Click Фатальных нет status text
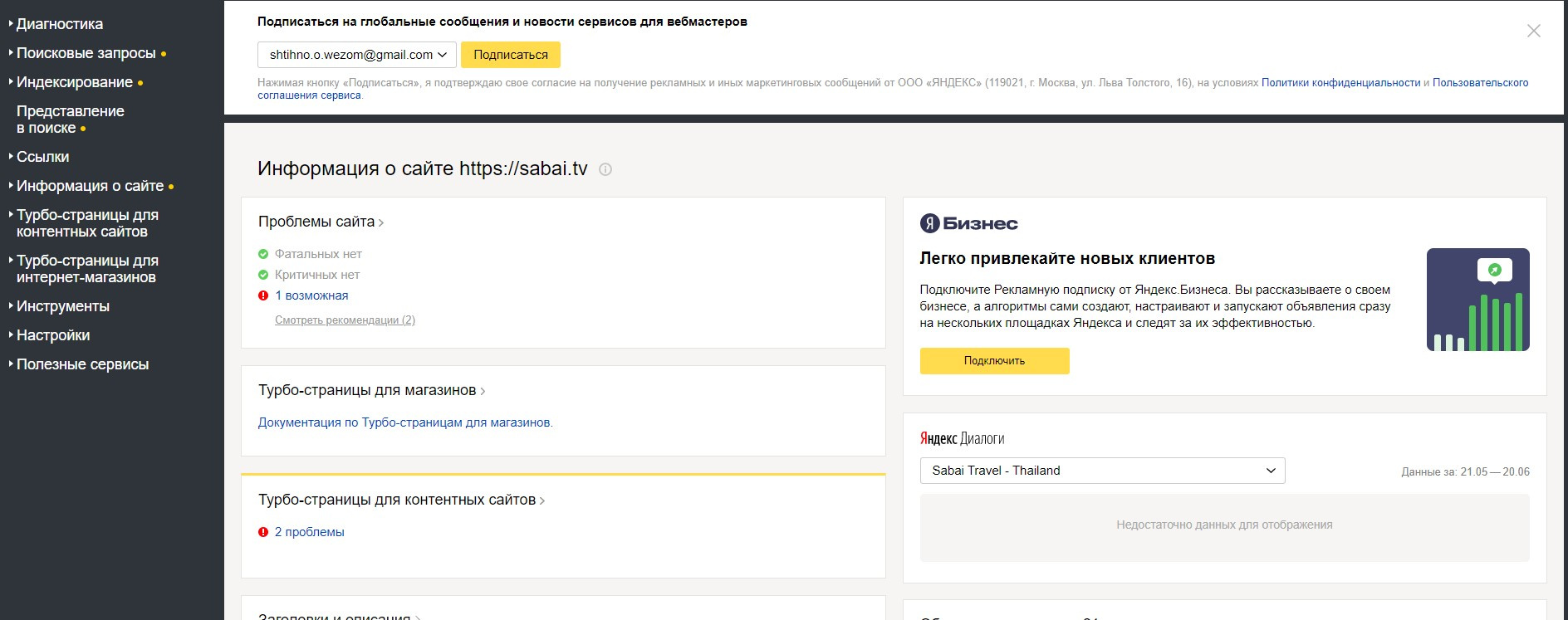Screen dimensions: 1568x620 click(318, 254)
